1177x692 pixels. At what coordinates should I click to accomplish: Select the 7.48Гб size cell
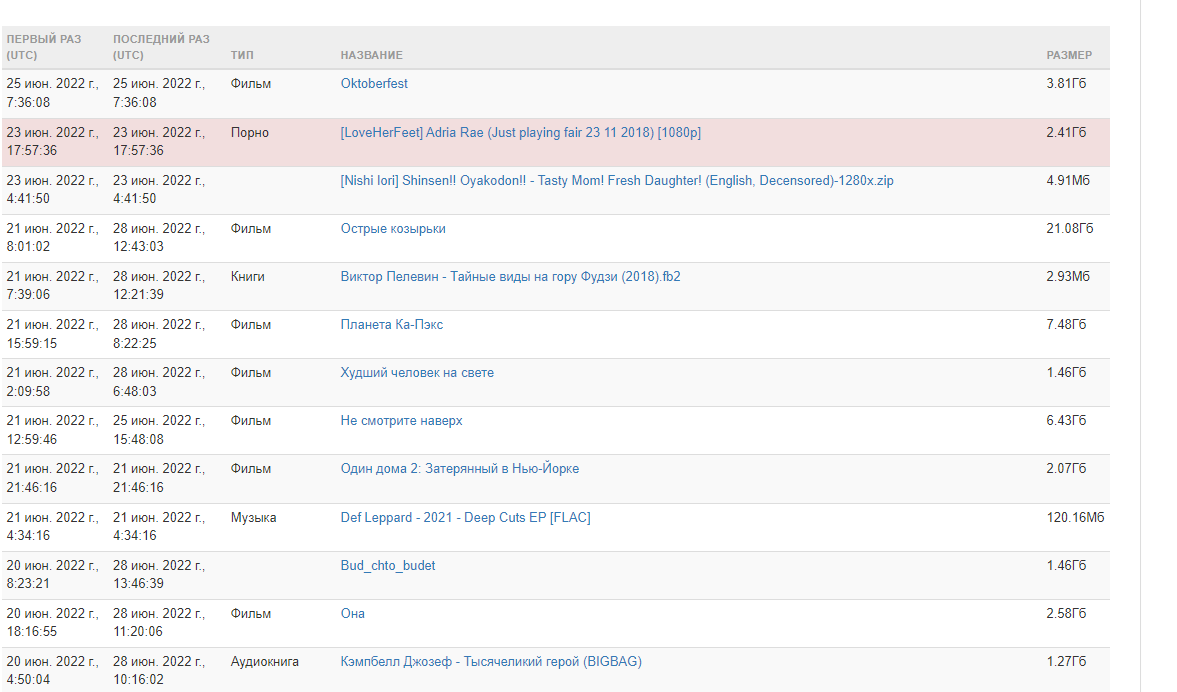[1066, 324]
